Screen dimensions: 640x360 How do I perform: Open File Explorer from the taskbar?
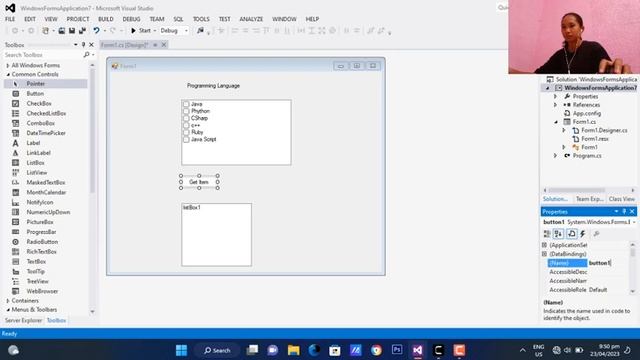point(293,350)
